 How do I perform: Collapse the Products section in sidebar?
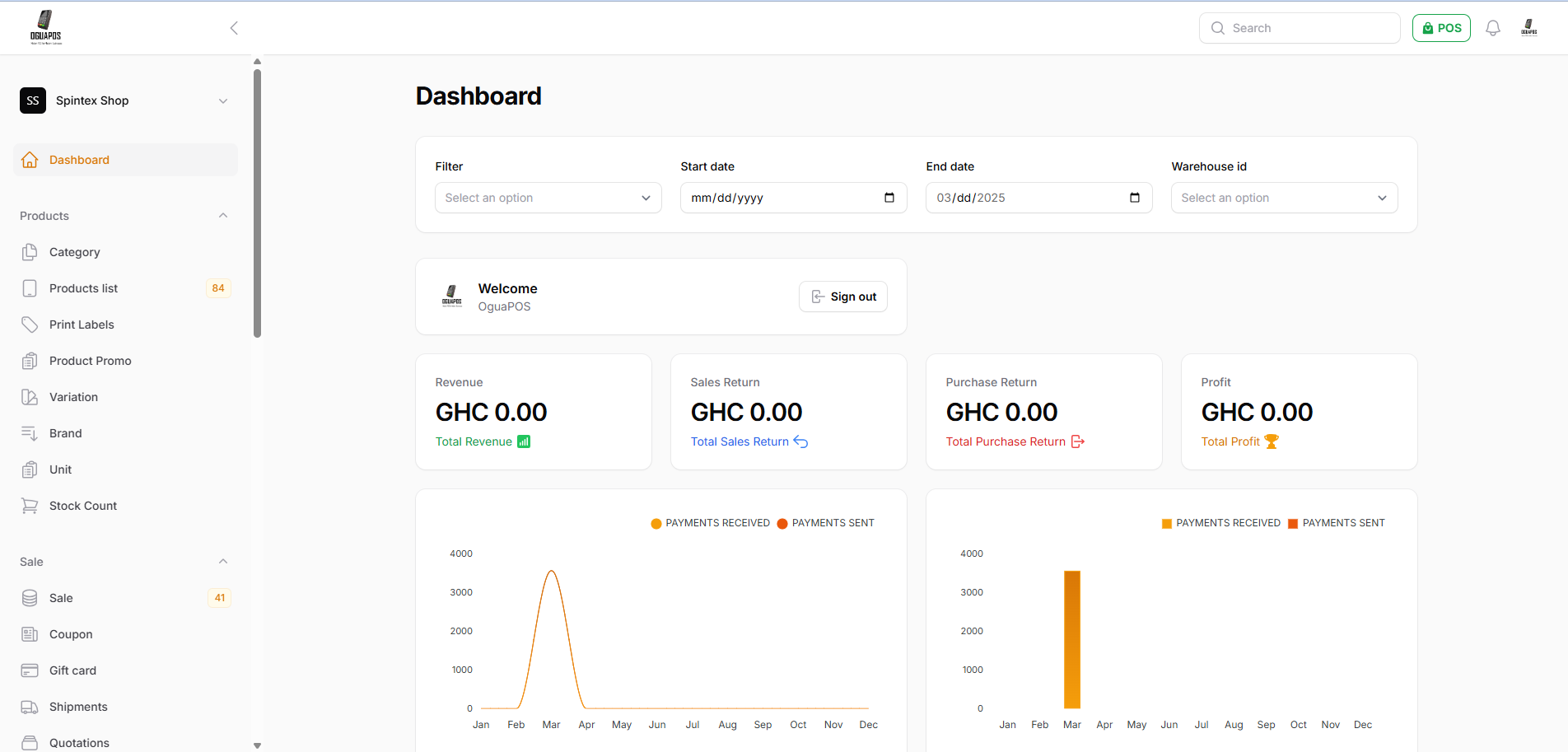coord(222,216)
